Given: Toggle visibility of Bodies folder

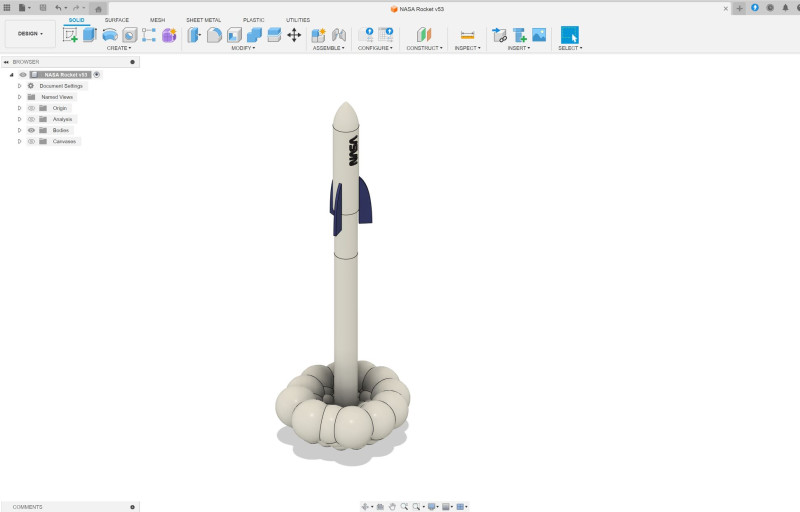Looking at the screenshot, I should (31, 131).
